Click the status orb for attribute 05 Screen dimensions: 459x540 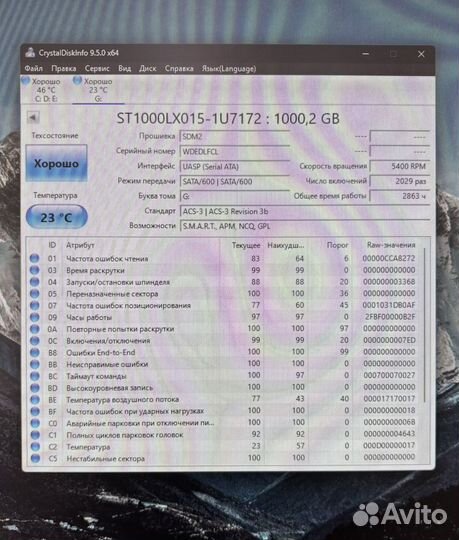[x=34, y=293]
